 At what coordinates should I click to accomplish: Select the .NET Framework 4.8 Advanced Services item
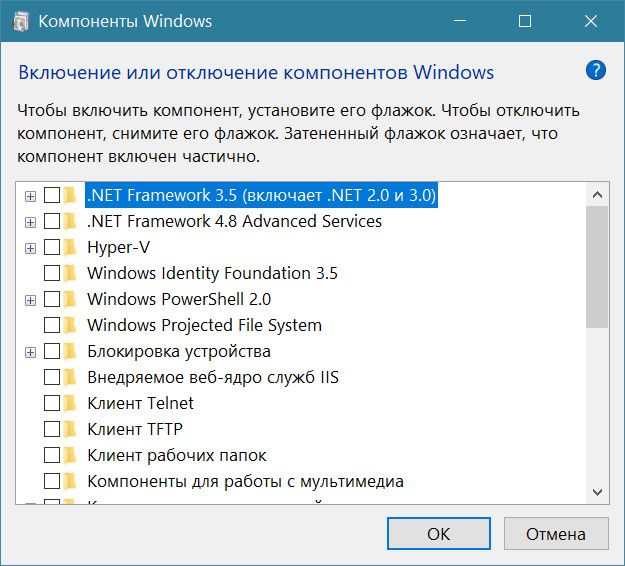(x=234, y=221)
